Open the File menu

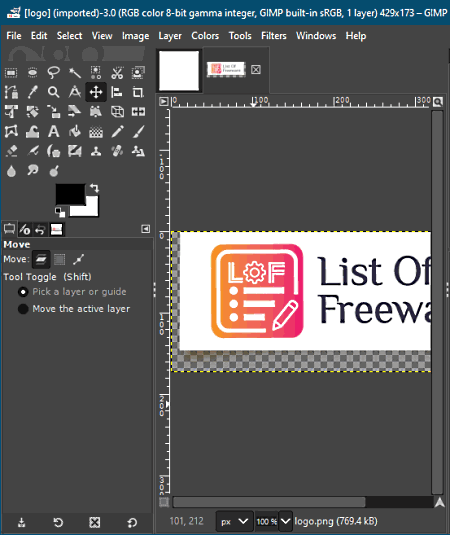pos(14,36)
